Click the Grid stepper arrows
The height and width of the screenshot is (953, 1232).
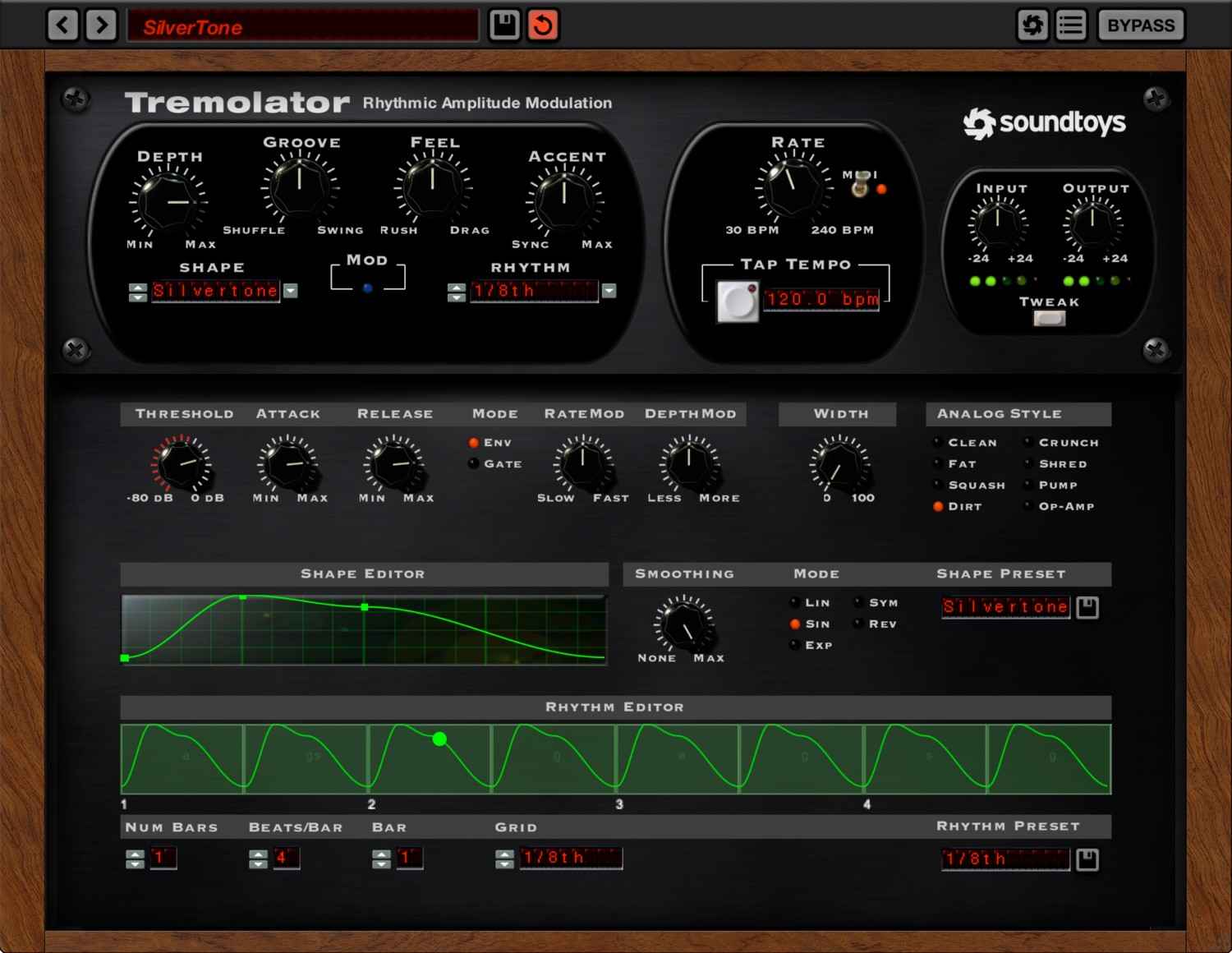(x=504, y=859)
